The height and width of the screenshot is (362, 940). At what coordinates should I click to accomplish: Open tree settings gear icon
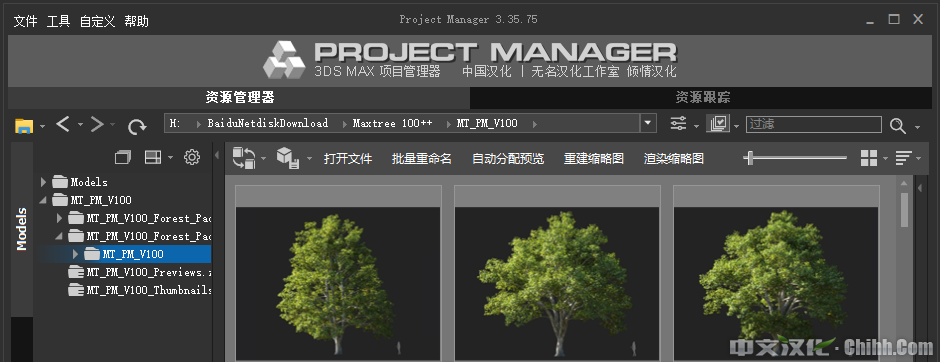192,158
